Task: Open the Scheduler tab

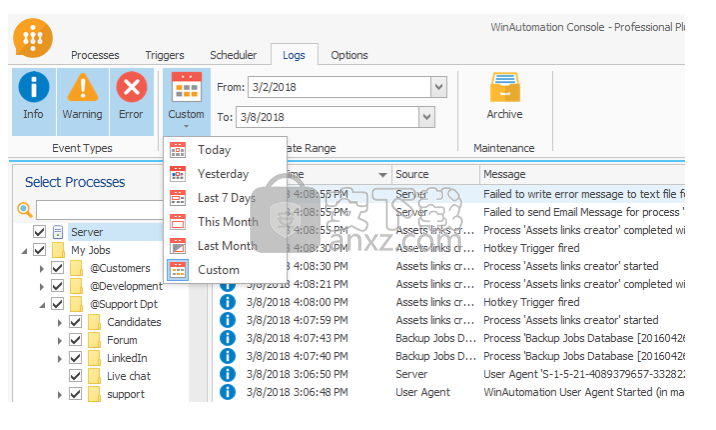Action: coord(233,55)
